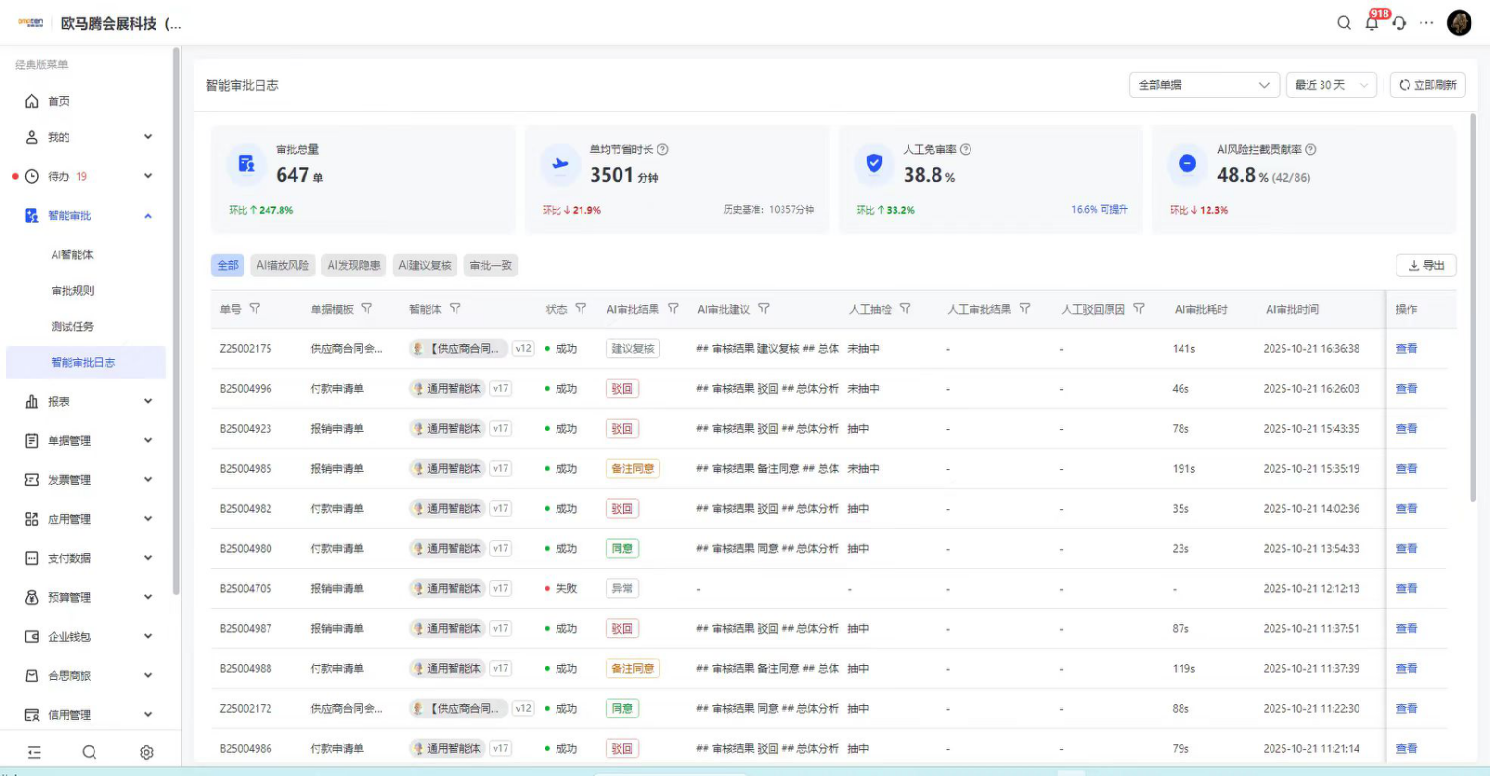Open the 全部单据 dropdown
The height and width of the screenshot is (776, 1491).
click(x=1204, y=85)
